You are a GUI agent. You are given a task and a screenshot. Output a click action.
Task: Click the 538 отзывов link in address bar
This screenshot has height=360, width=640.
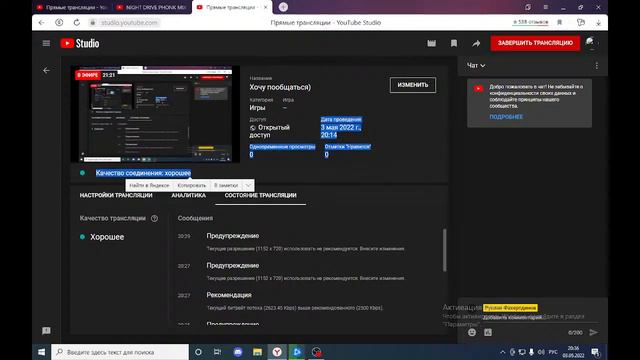[x=531, y=22]
